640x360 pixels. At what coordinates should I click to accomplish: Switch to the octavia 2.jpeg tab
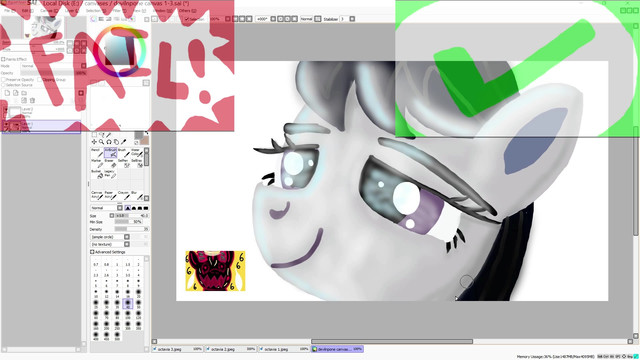(x=231, y=349)
